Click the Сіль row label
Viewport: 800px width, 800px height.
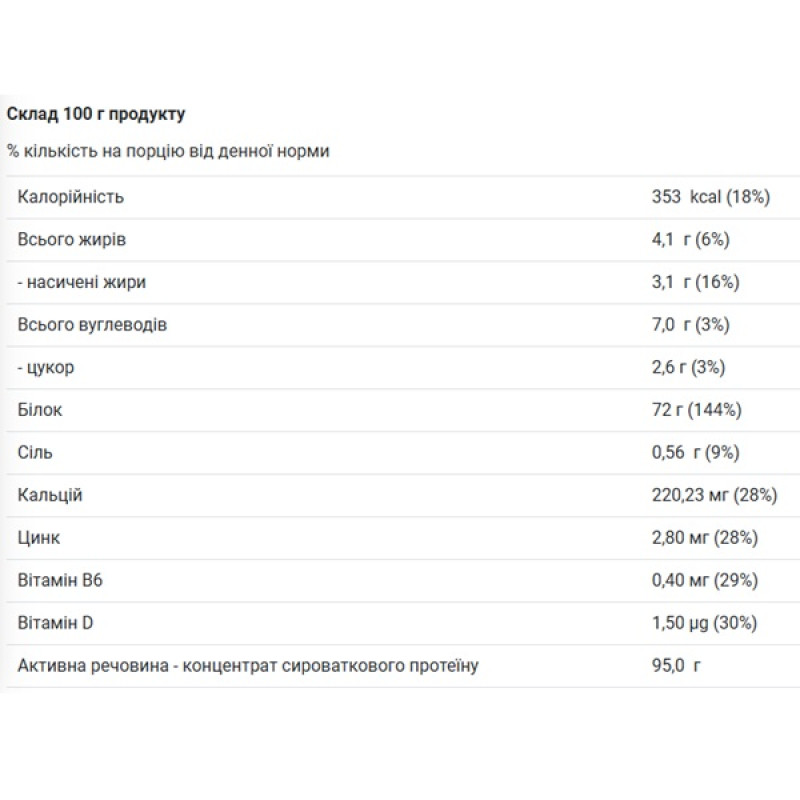point(35,453)
